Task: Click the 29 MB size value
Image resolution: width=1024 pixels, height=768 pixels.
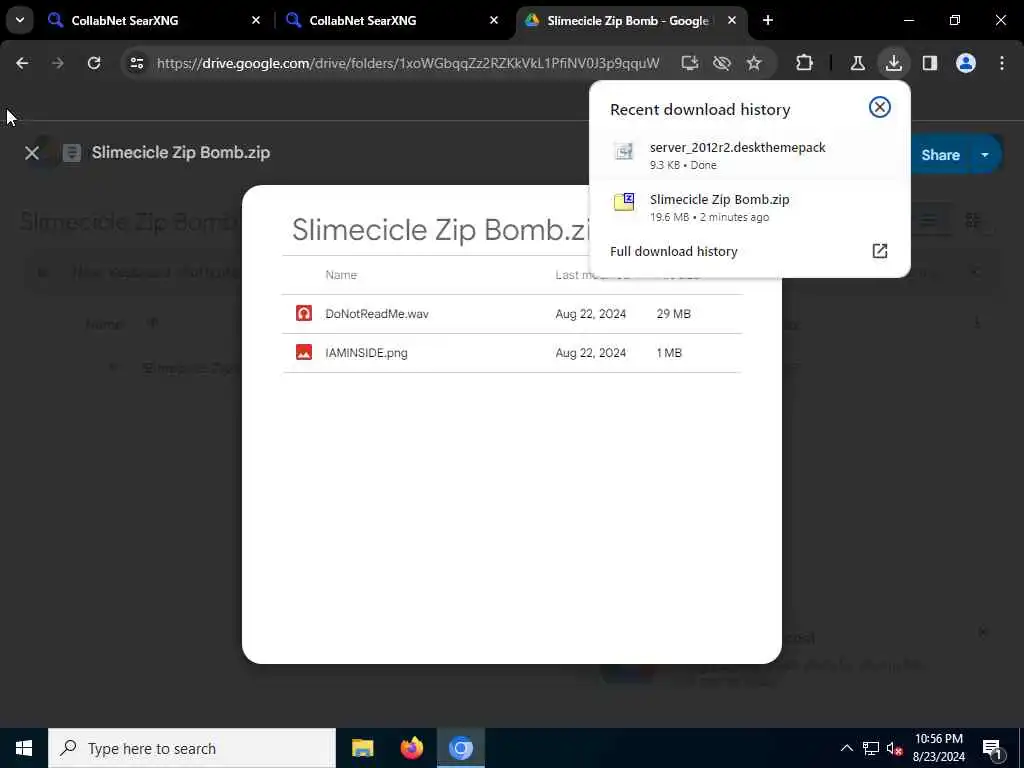Action: pos(673,314)
